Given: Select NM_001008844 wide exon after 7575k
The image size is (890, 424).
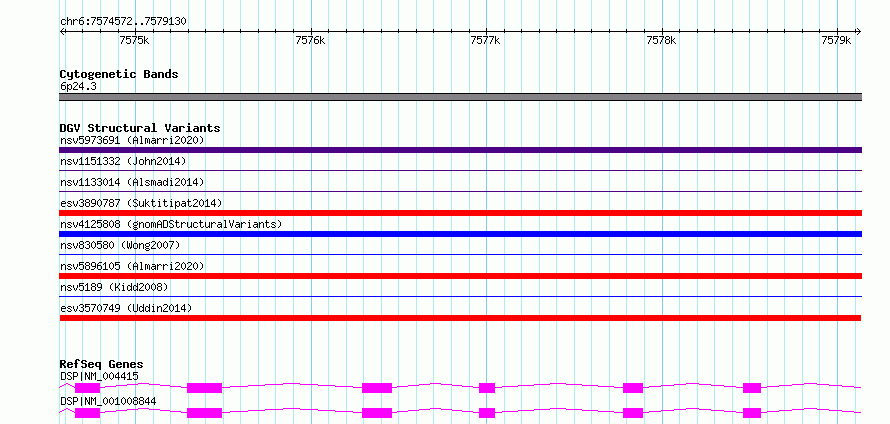Looking at the screenshot, I should pos(204,413).
